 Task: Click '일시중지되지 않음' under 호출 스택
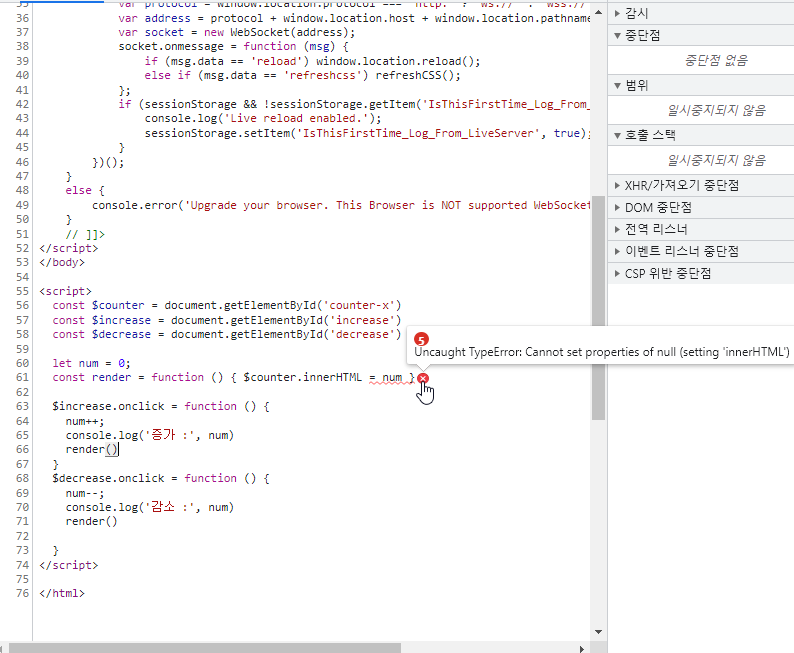coord(716,160)
